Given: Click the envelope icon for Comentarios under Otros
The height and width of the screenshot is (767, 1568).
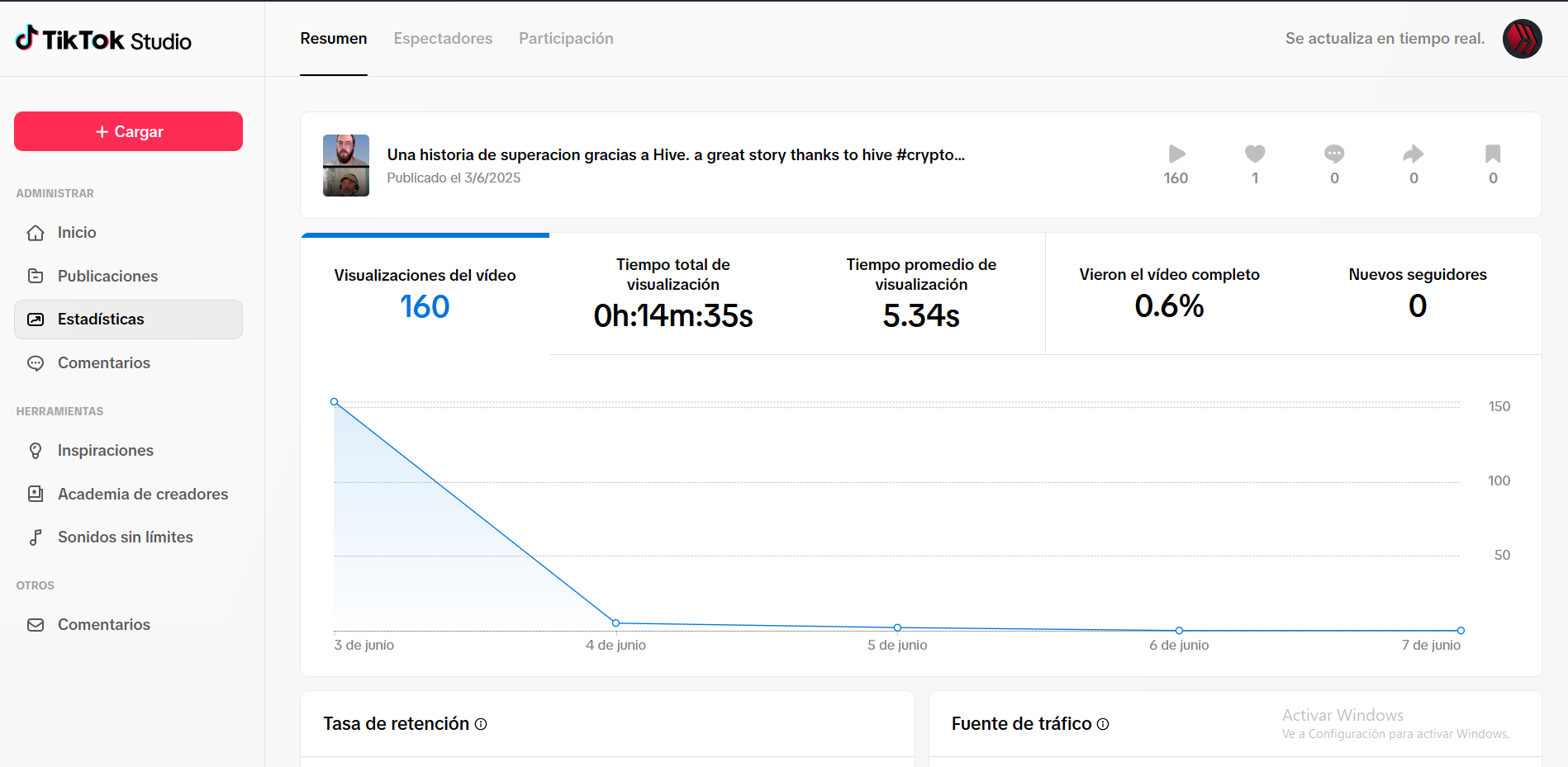Looking at the screenshot, I should point(36,625).
